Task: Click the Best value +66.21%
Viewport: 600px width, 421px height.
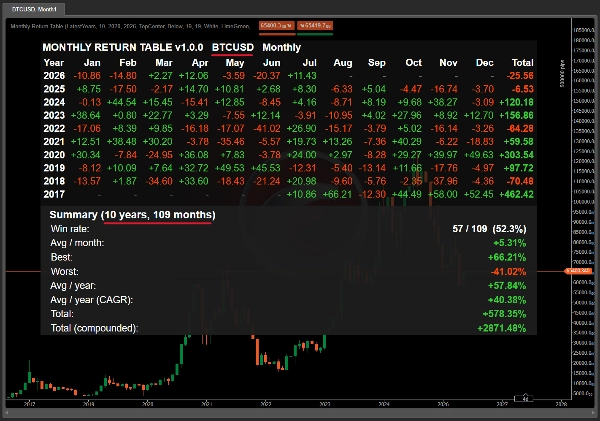Action: tap(507, 257)
